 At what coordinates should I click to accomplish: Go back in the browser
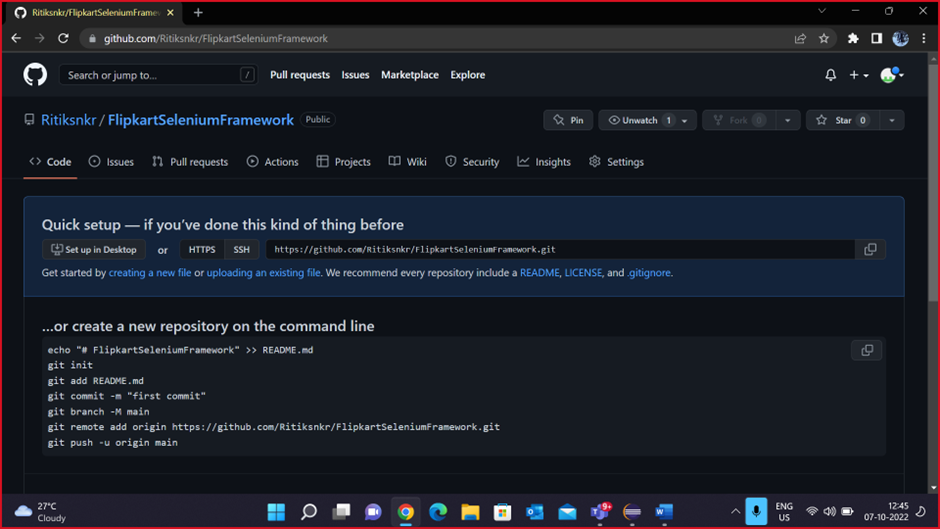tap(16, 38)
